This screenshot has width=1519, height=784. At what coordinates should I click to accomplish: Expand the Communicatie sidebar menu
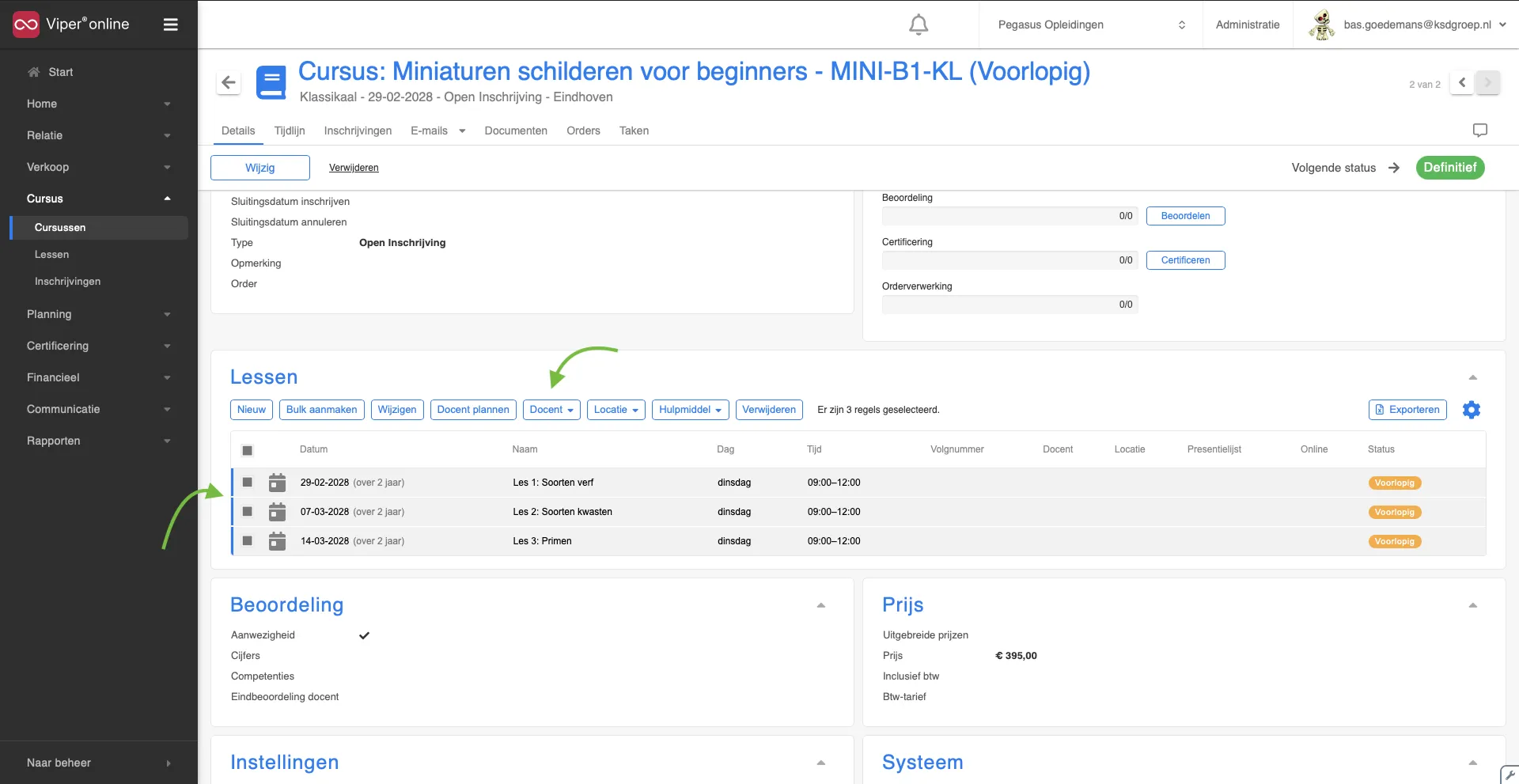point(99,409)
